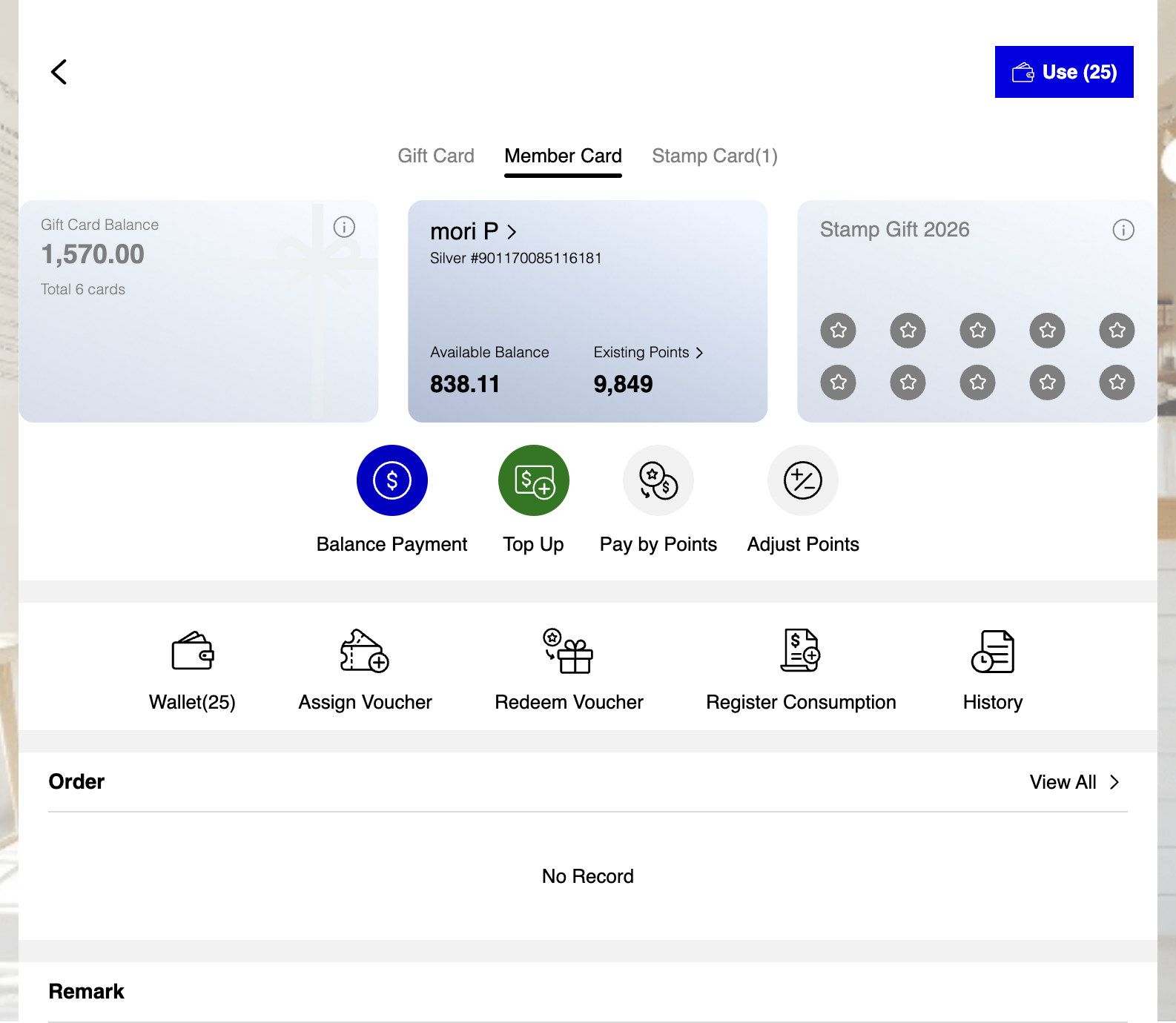1176x1023 pixels.
Task: Open the Adjust Points icon
Action: pyautogui.click(x=803, y=480)
